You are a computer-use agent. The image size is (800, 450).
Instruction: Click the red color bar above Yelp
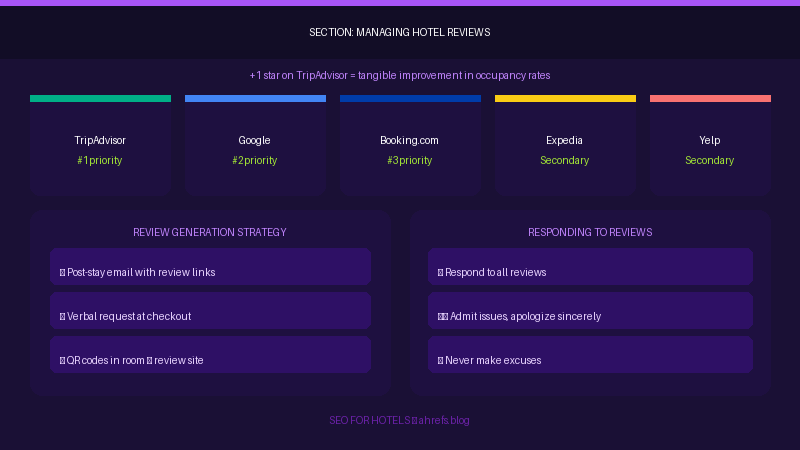point(710,98)
